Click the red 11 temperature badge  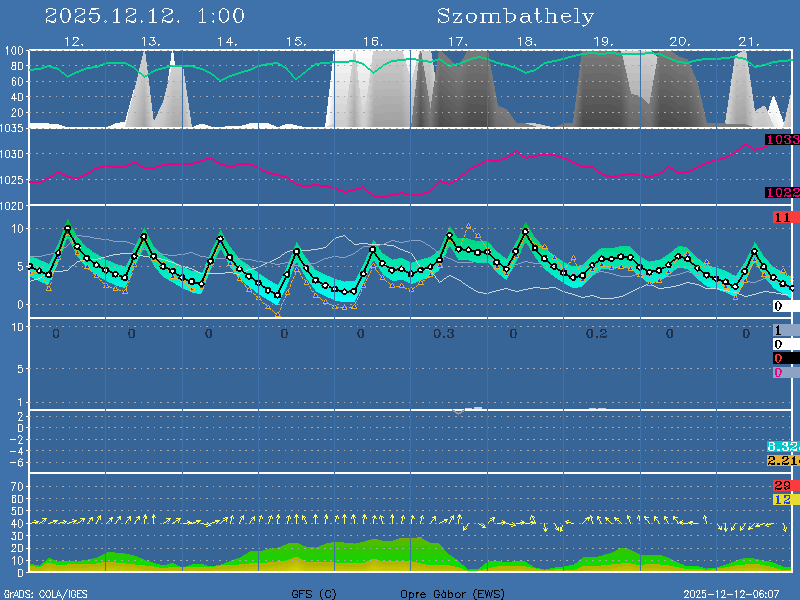point(782,217)
